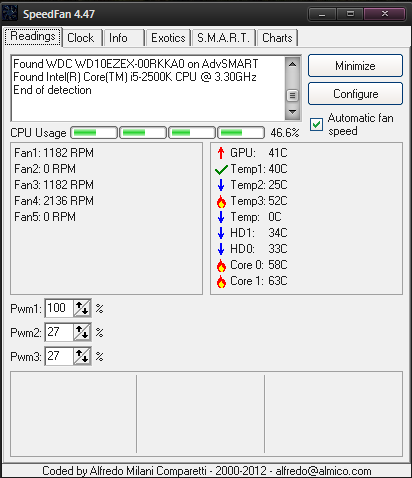This screenshot has height=478, width=412.
Task: Click the flame icon beside Core 0
Action: (x=221, y=265)
